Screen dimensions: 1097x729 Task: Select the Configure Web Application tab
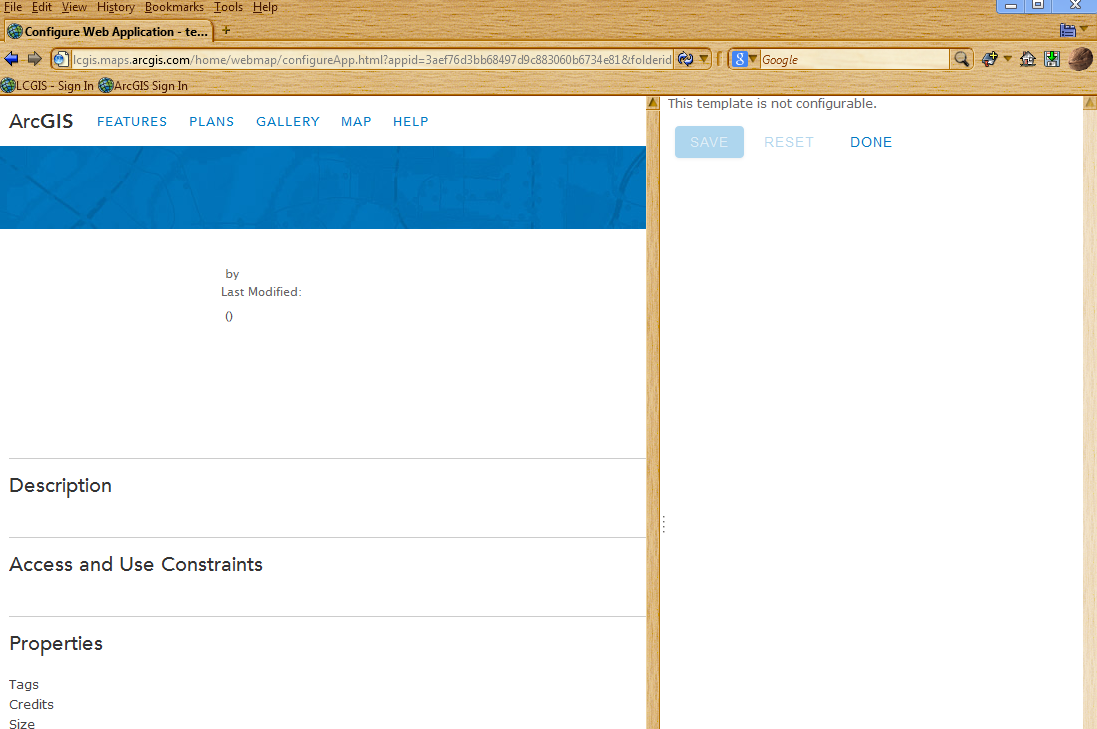click(x=108, y=31)
